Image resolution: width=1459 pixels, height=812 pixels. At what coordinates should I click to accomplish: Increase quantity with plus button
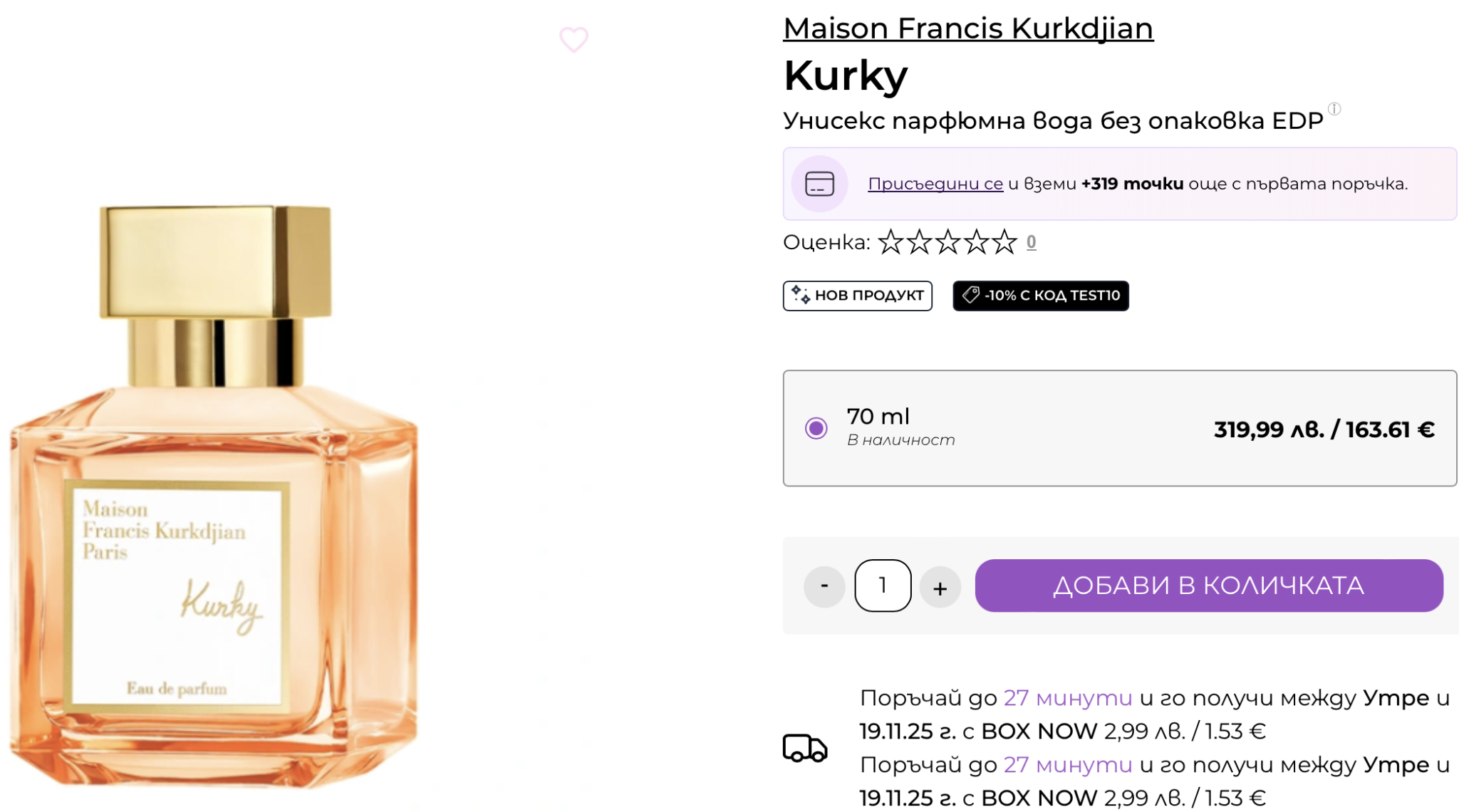click(x=940, y=588)
